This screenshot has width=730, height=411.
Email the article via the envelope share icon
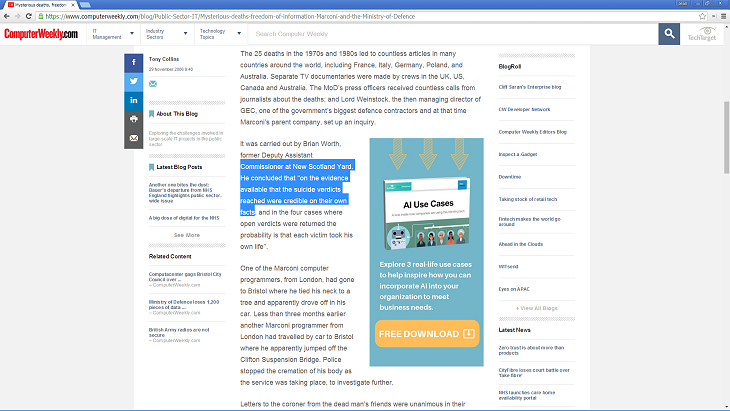click(134, 139)
